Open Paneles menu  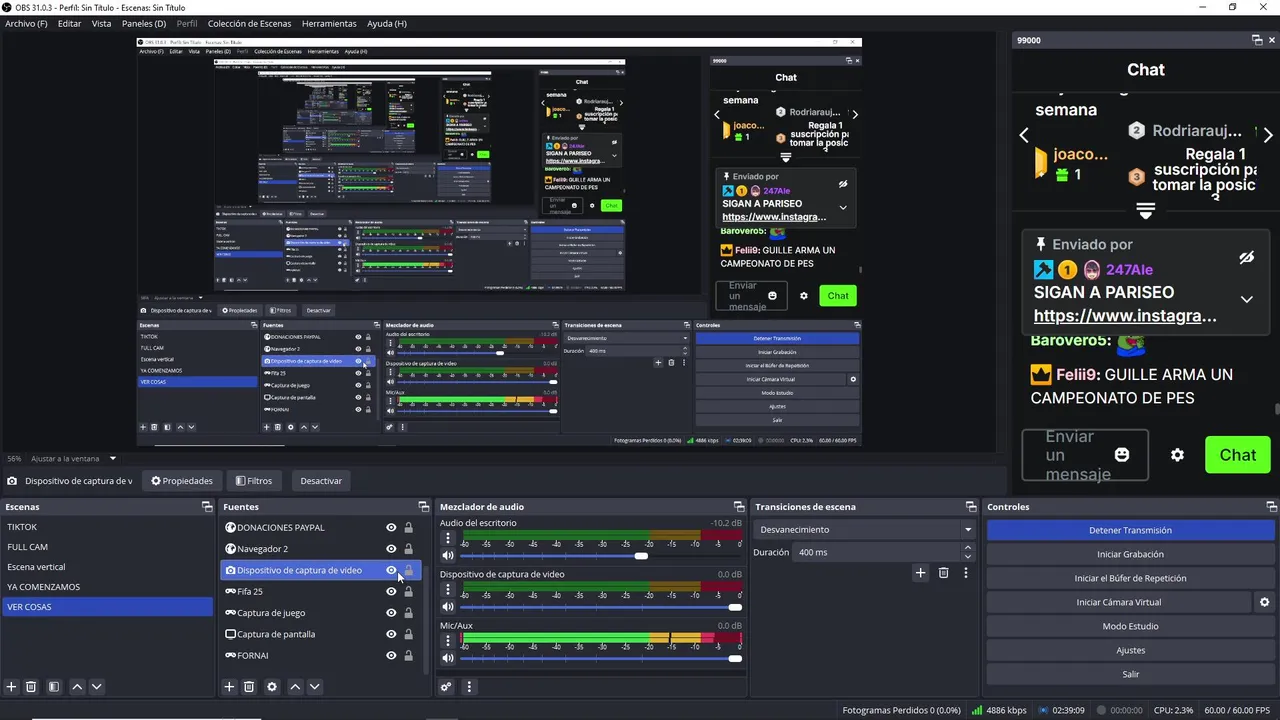144,23
